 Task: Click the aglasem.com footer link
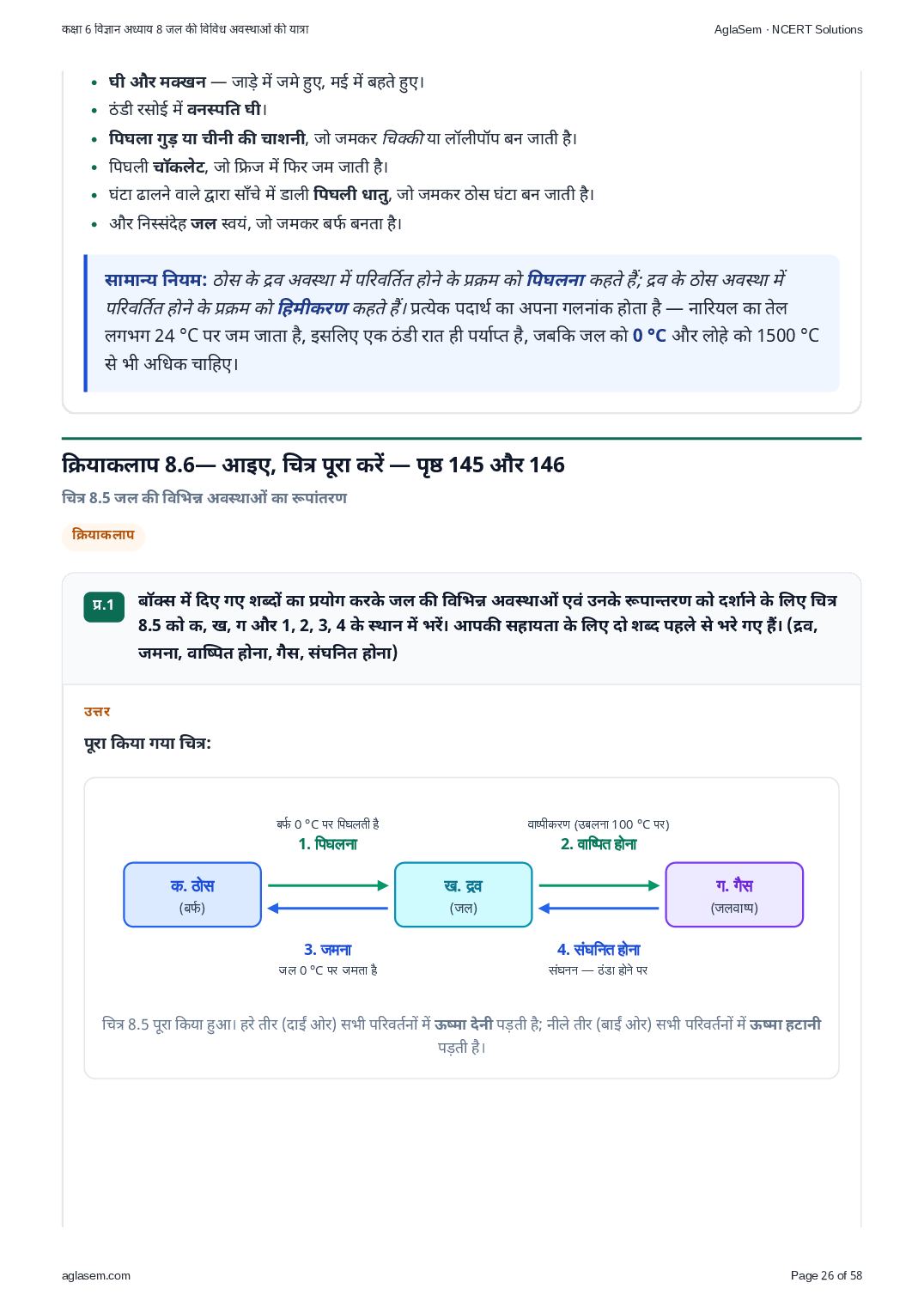96,1275
